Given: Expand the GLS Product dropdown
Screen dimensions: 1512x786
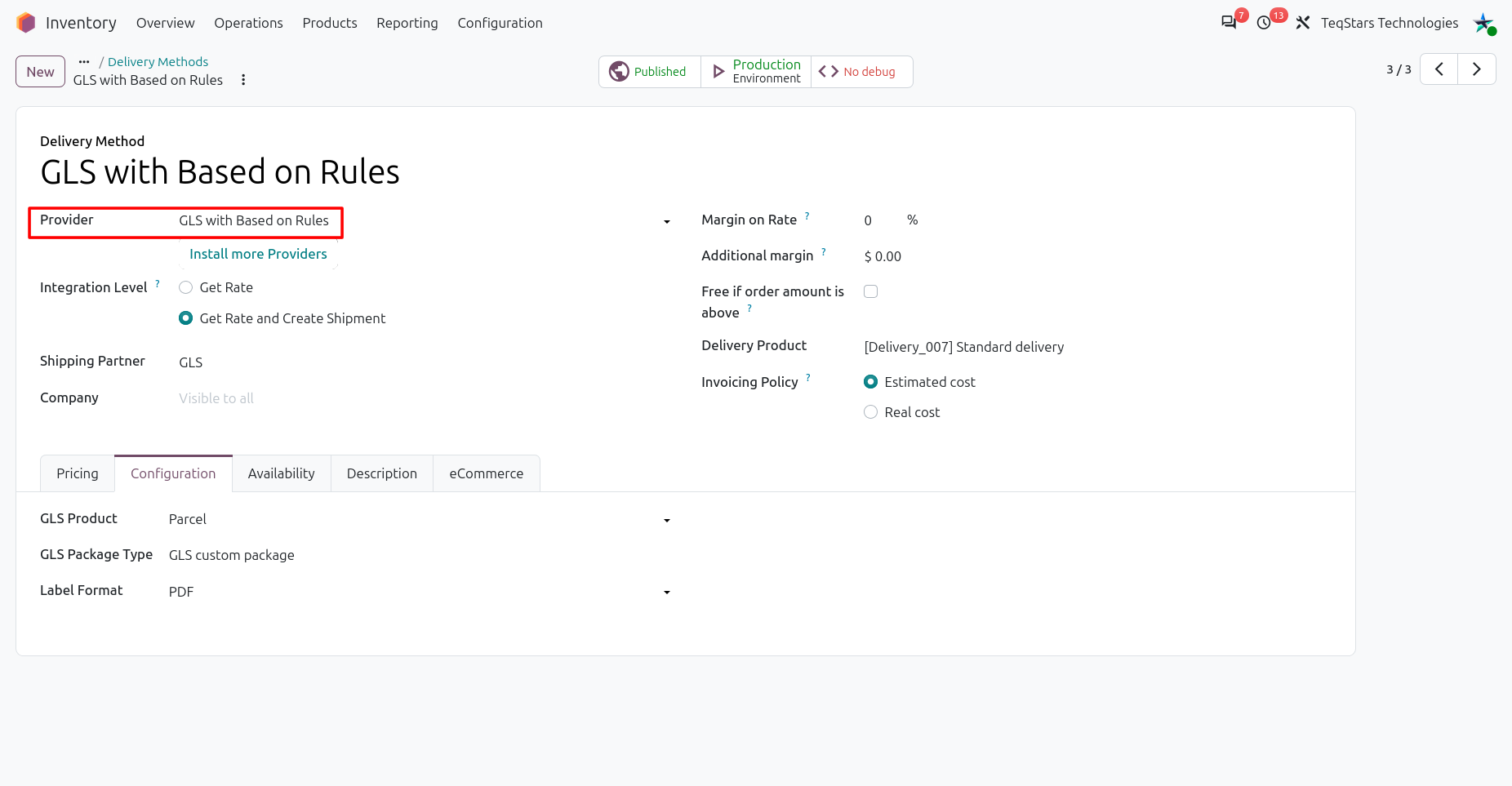Looking at the screenshot, I should tap(667, 520).
